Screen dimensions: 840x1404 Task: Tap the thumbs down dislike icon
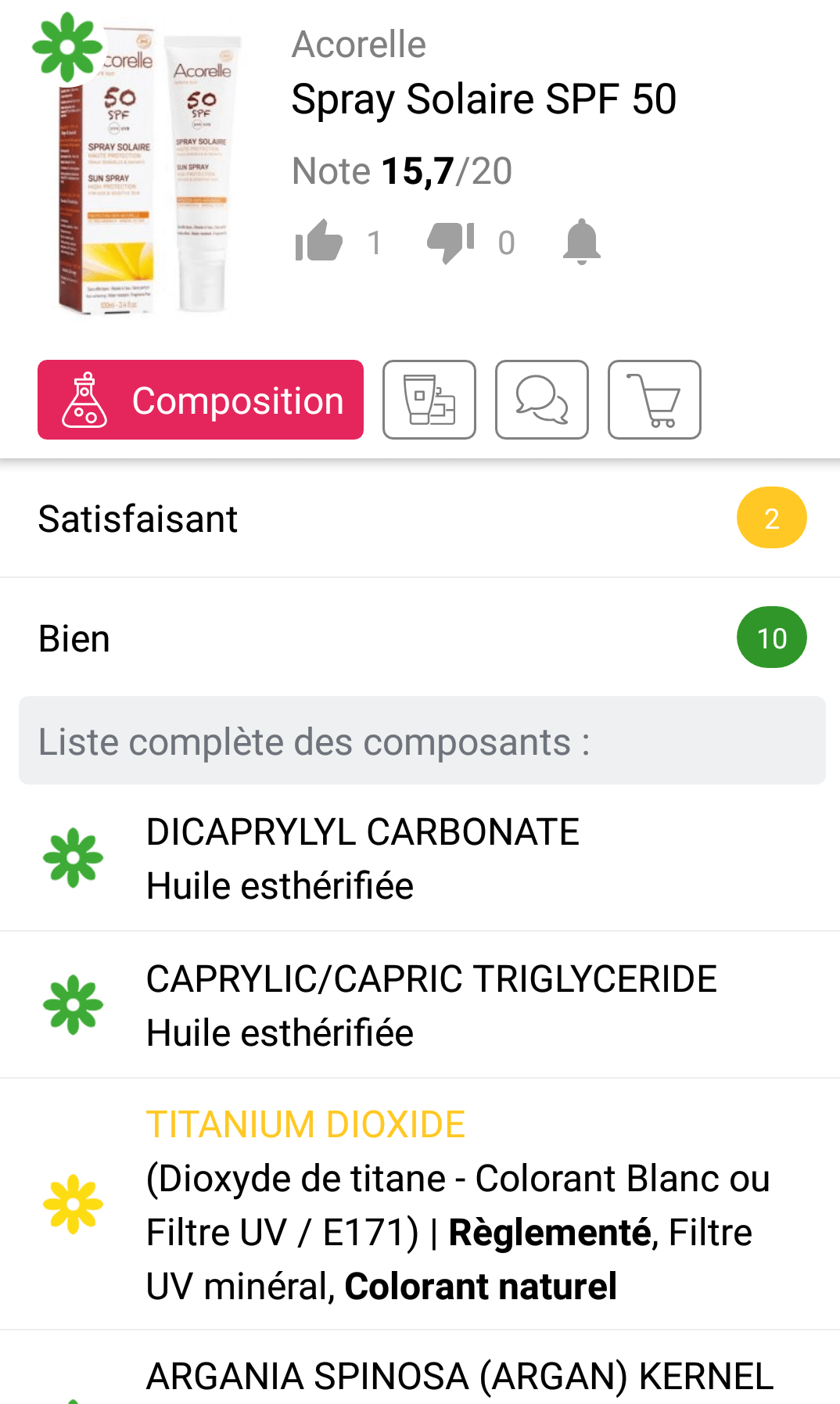pyautogui.click(x=451, y=242)
